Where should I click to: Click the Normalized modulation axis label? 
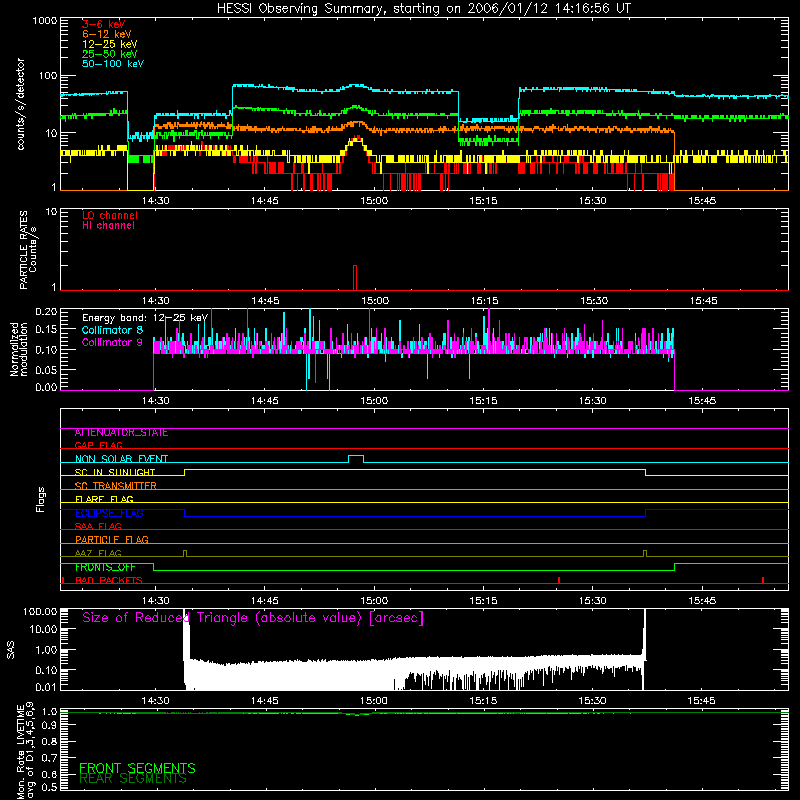click(18, 349)
